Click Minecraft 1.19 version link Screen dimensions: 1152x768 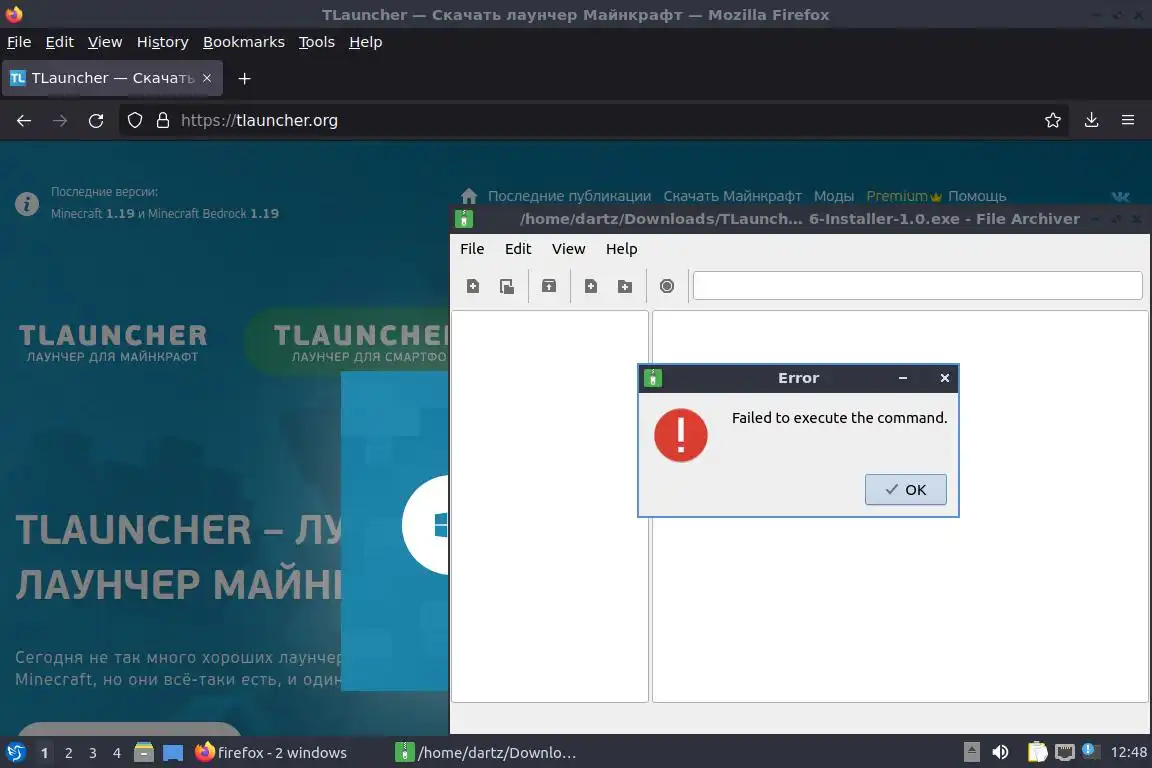click(x=93, y=214)
